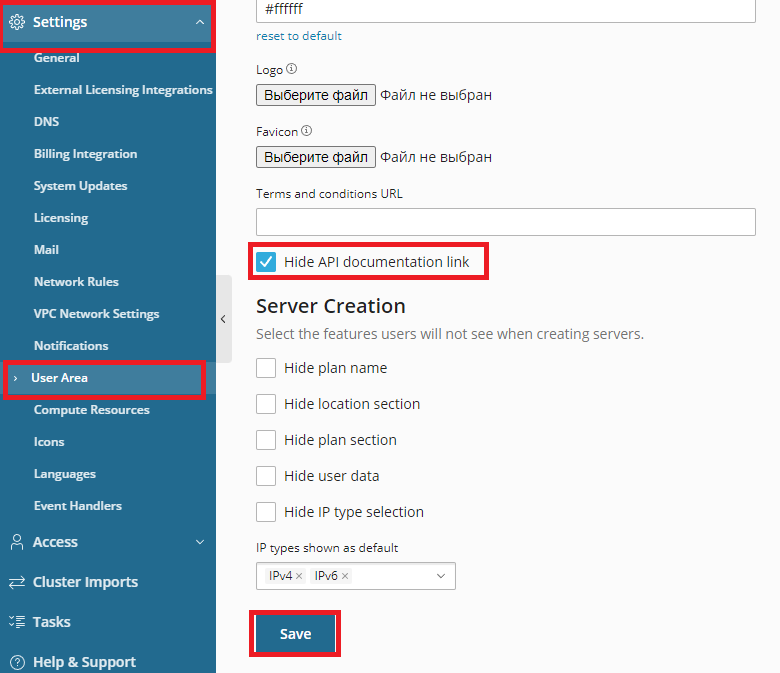Open Licensing settings
The image size is (780, 673).
(61, 218)
